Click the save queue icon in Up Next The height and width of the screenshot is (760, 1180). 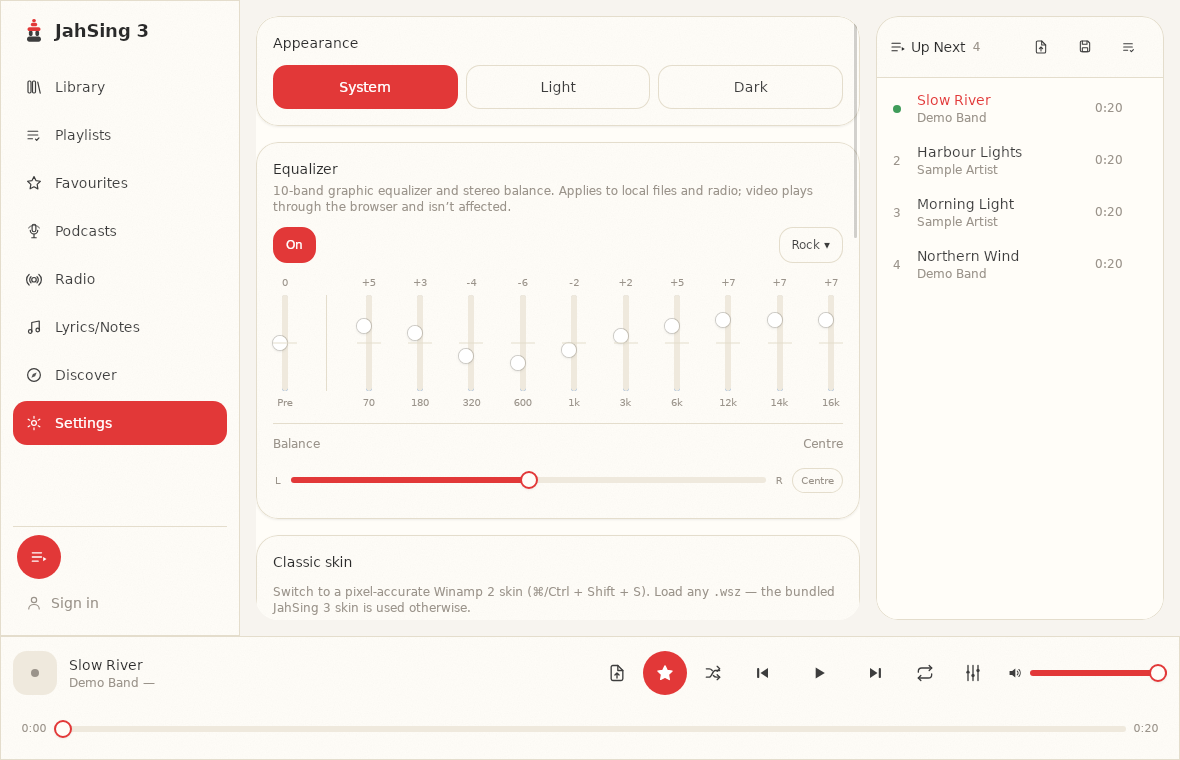pyautogui.click(x=1084, y=47)
